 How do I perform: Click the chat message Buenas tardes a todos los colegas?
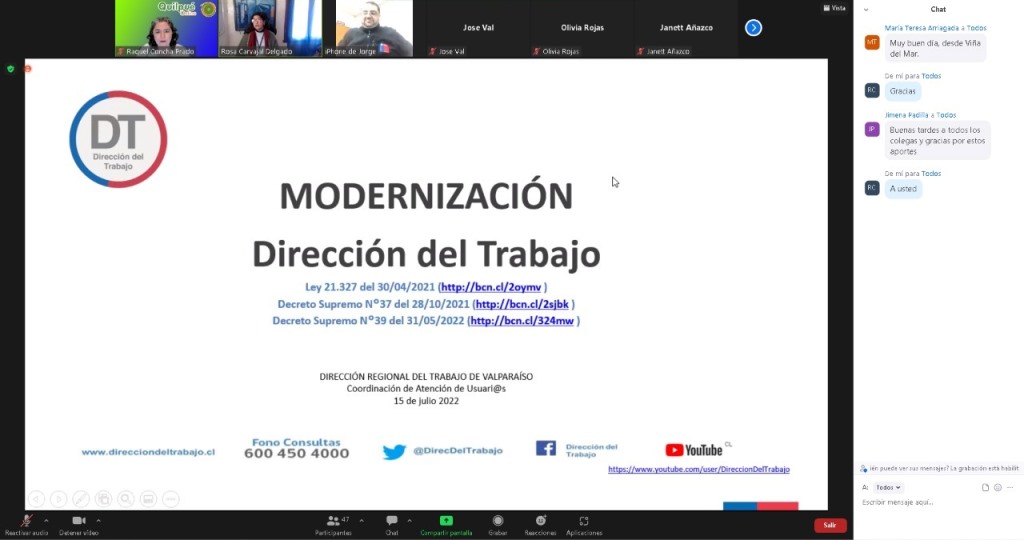[x=938, y=140]
